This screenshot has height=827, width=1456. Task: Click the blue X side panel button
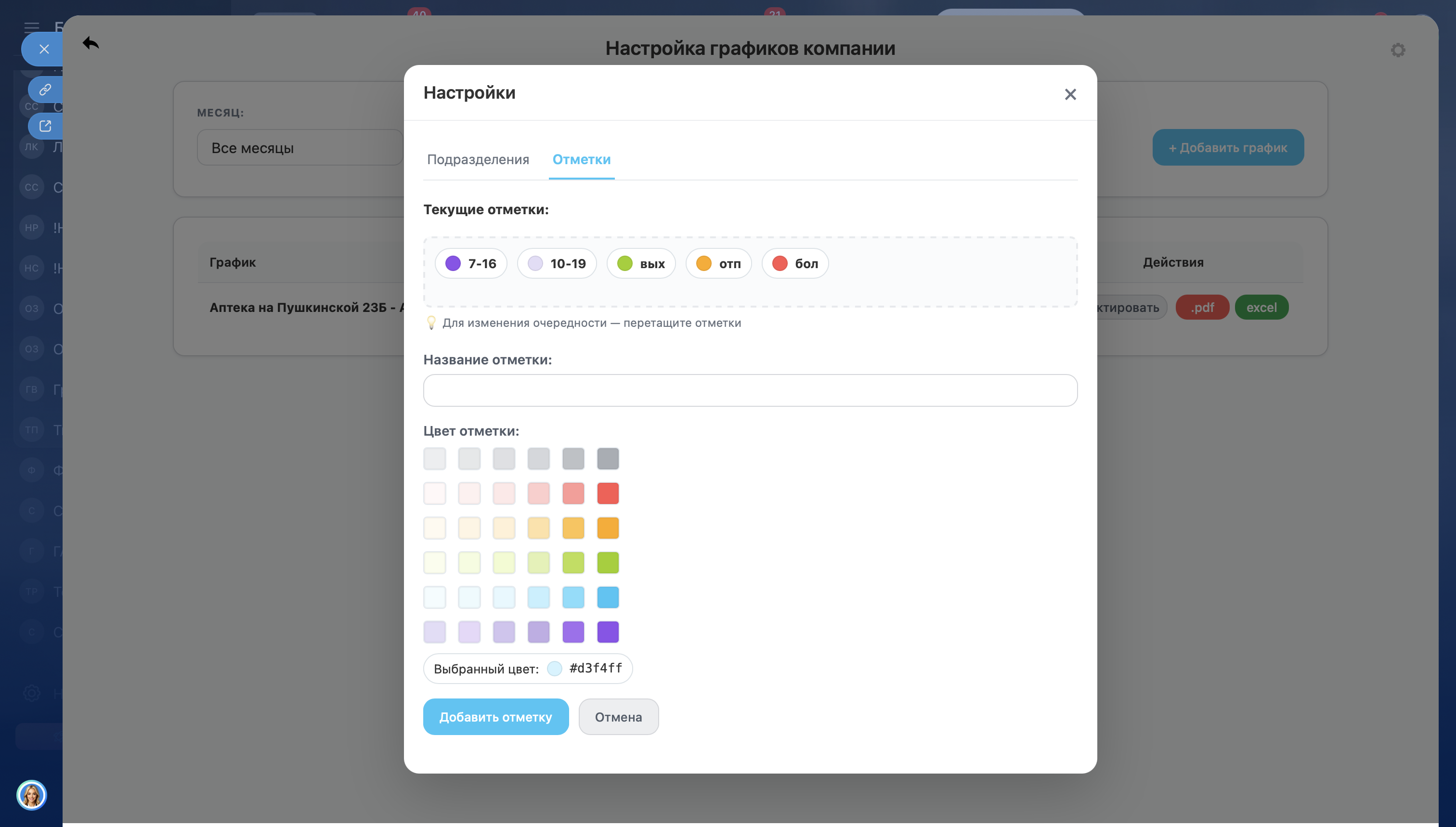(x=44, y=50)
